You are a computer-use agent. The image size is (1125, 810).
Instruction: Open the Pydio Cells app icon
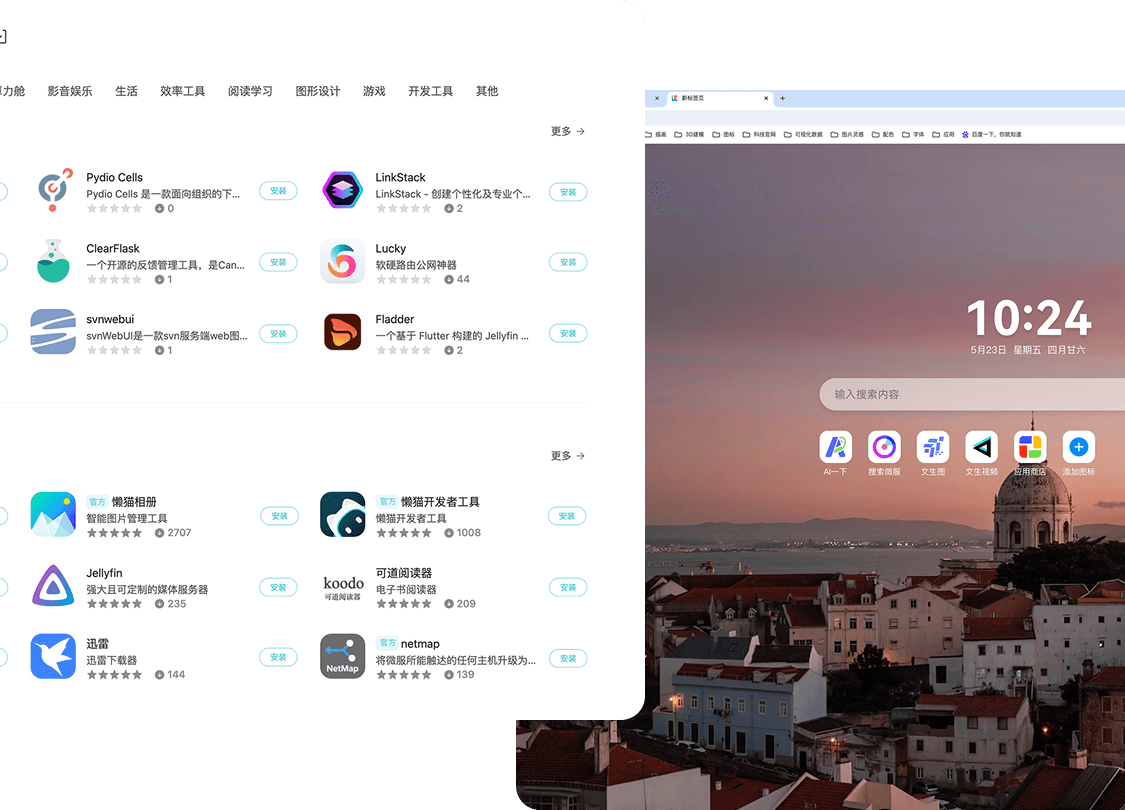pos(53,190)
